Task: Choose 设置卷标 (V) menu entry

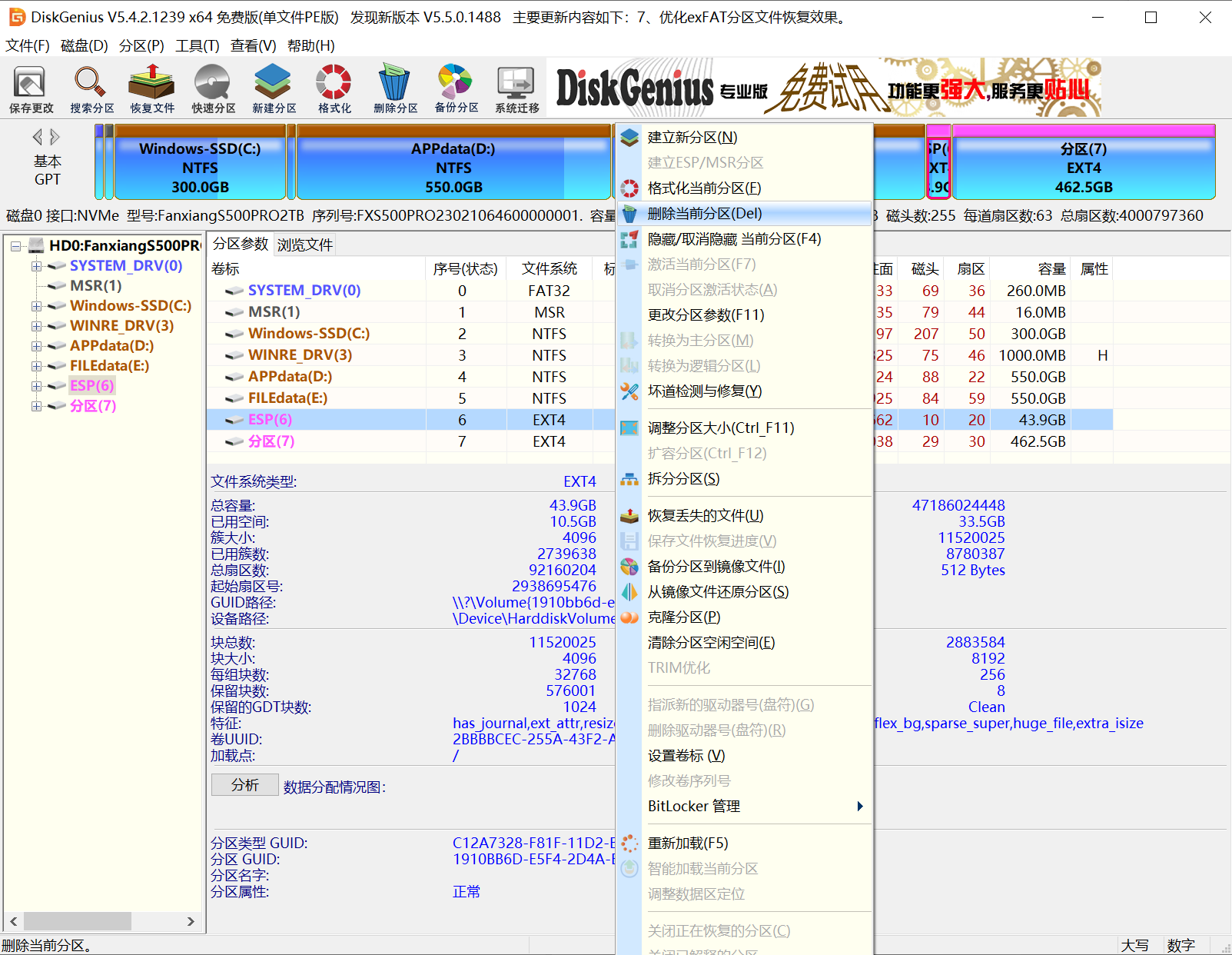Action: click(x=745, y=757)
